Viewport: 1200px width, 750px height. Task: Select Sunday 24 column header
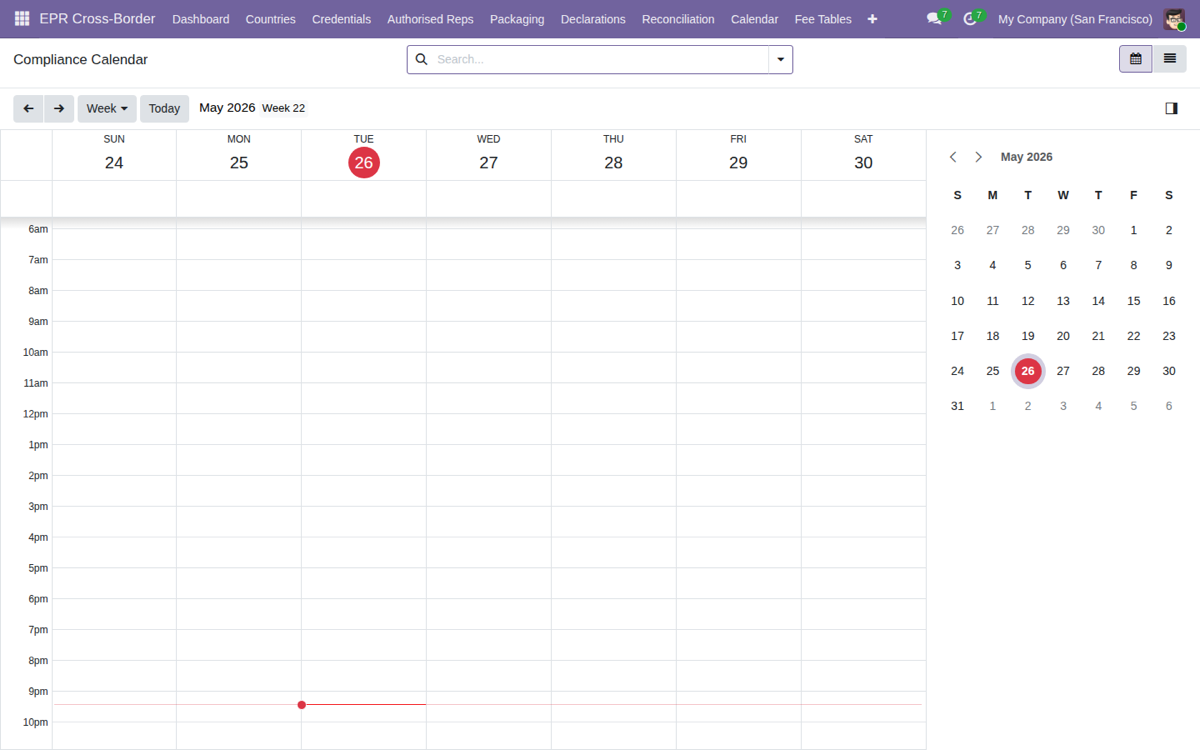click(114, 155)
